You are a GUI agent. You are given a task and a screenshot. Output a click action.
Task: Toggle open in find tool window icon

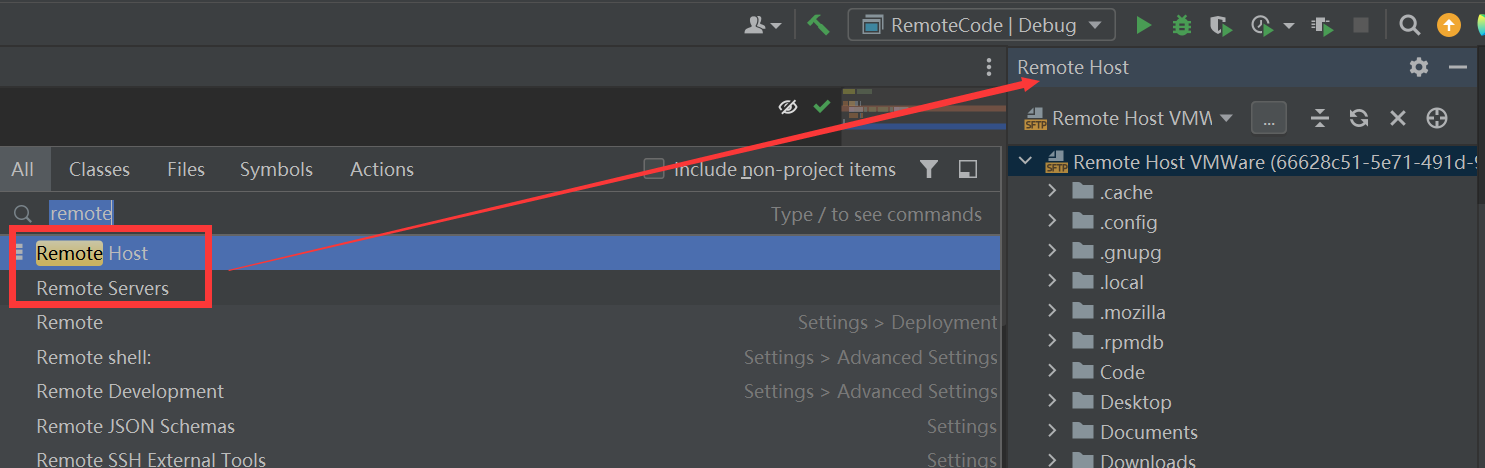coord(967,169)
